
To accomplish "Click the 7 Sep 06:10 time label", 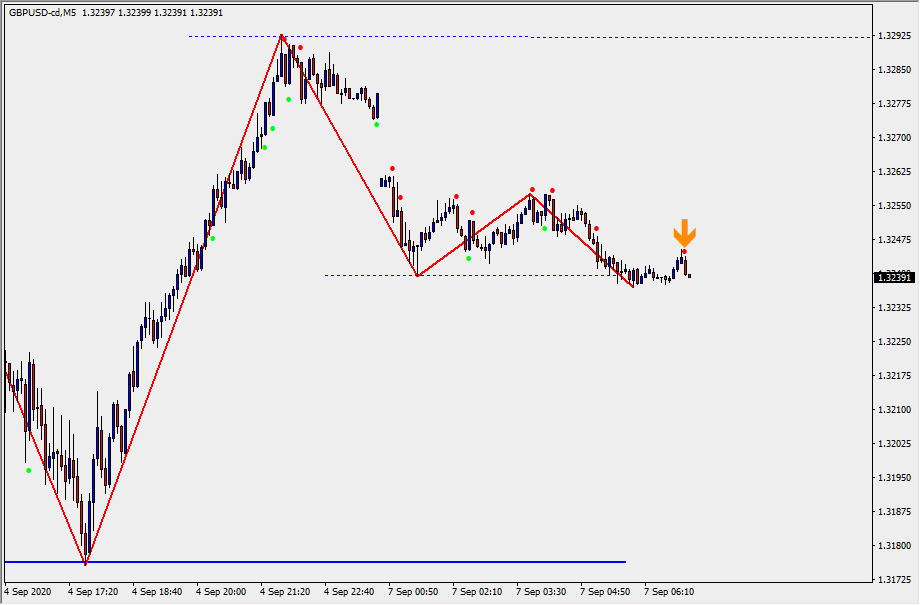I will point(669,591).
